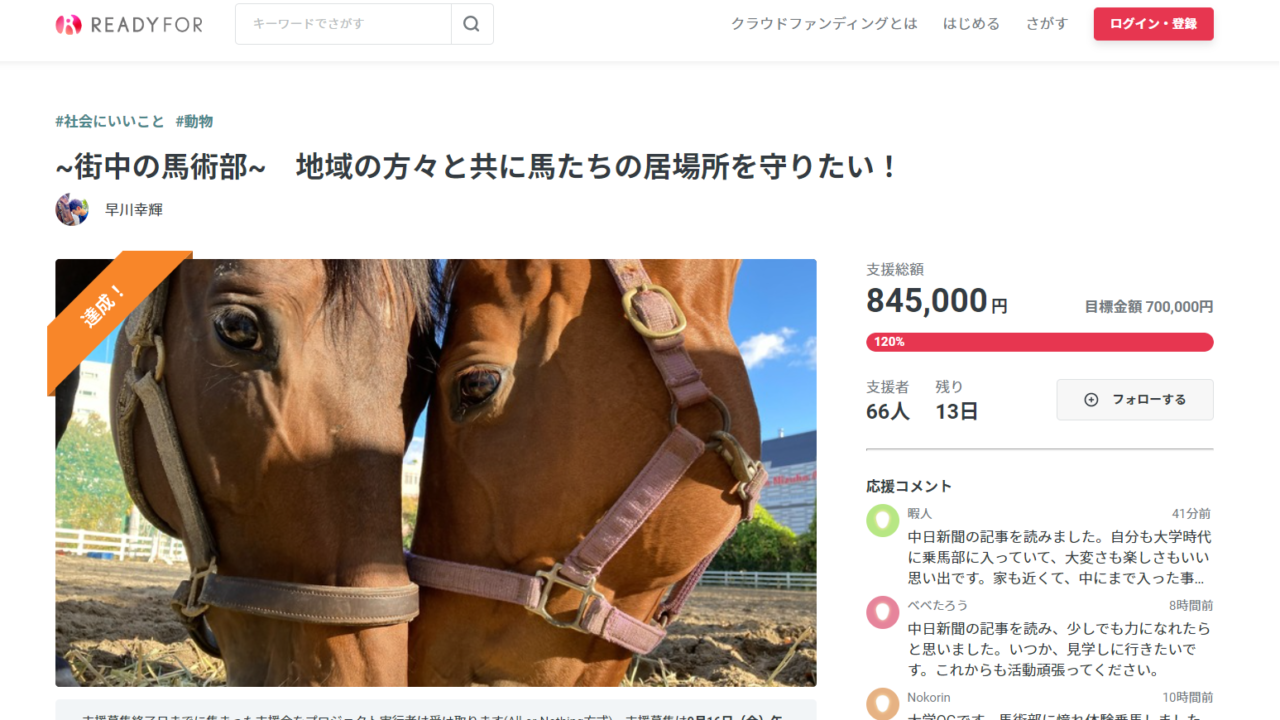The width and height of the screenshot is (1280, 720).
Task: Follow the project with フォローする
Action: (1135, 400)
